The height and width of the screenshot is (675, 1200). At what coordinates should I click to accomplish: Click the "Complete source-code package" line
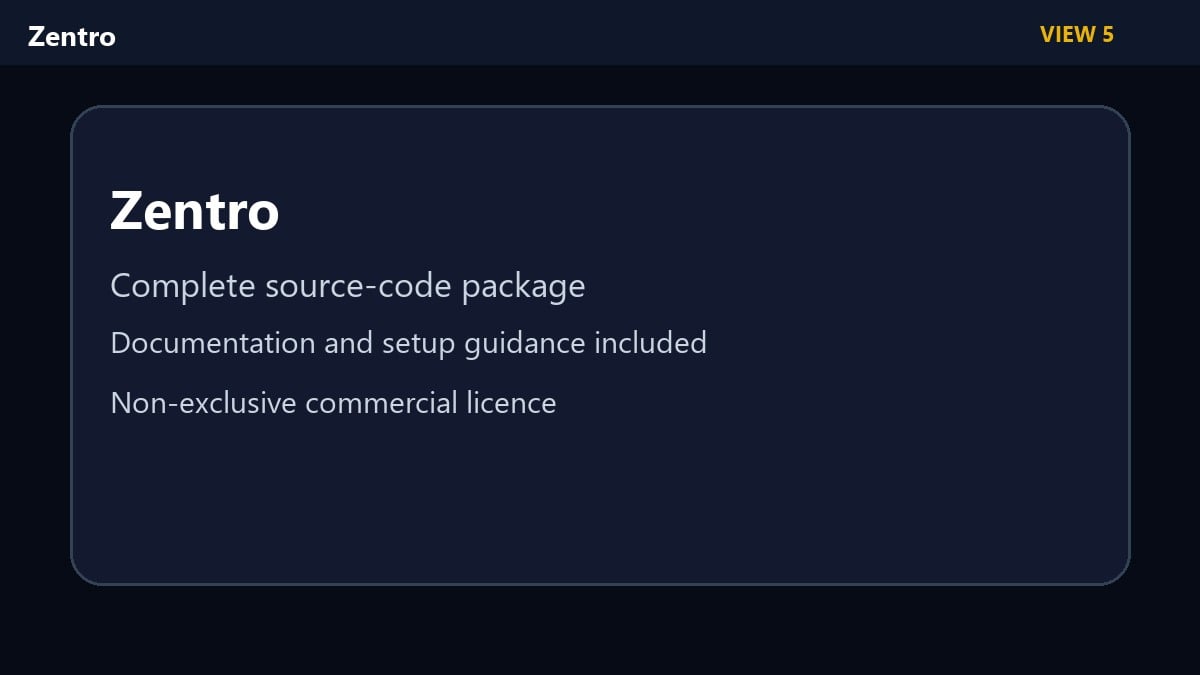(348, 287)
